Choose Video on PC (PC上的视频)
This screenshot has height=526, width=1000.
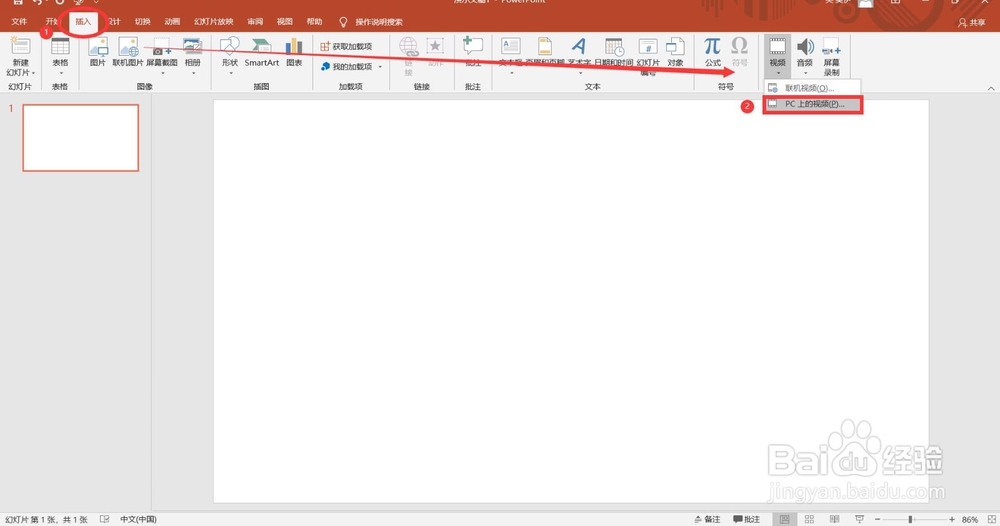[812, 104]
